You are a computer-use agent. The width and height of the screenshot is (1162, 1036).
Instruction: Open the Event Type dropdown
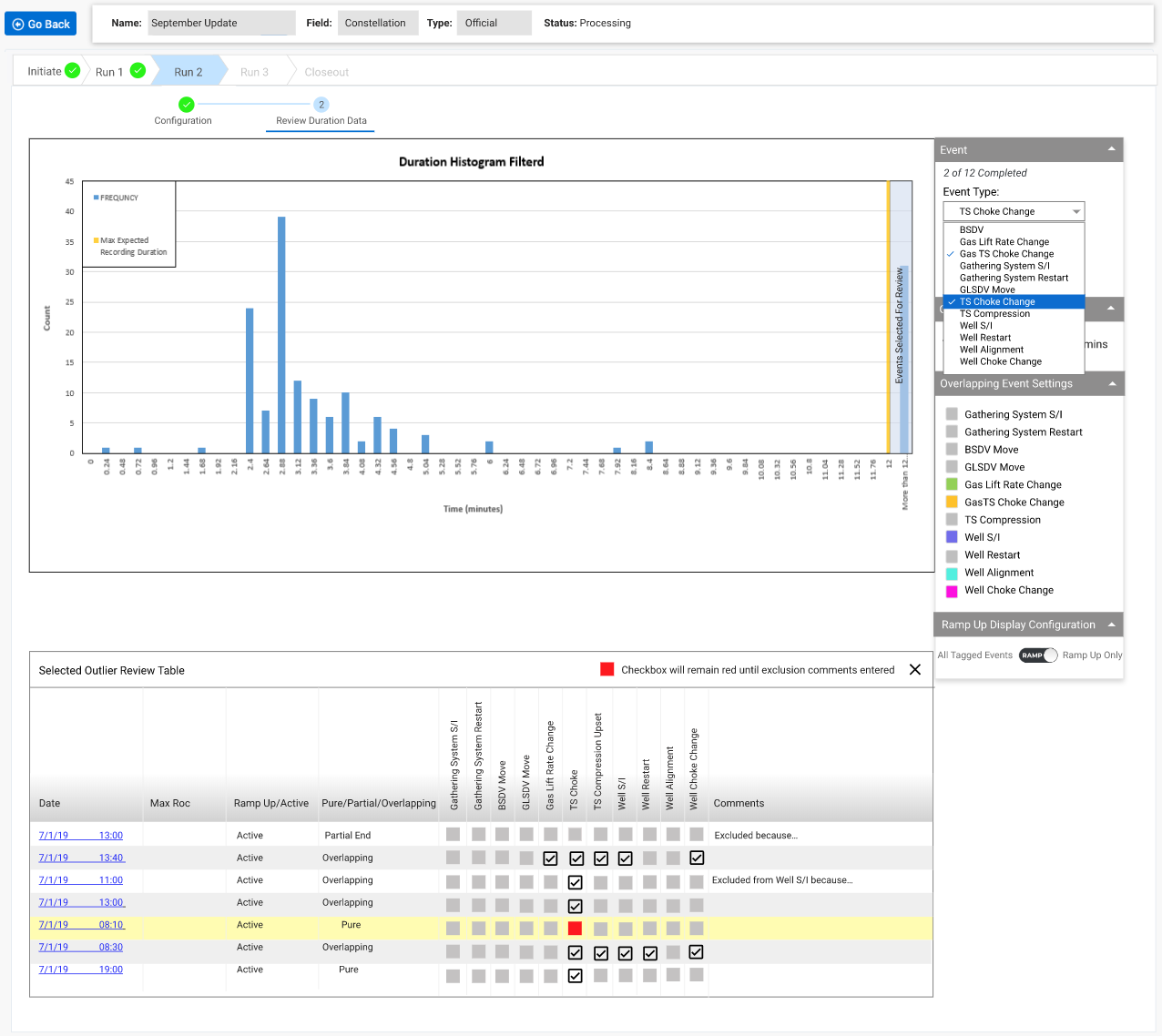point(1014,211)
